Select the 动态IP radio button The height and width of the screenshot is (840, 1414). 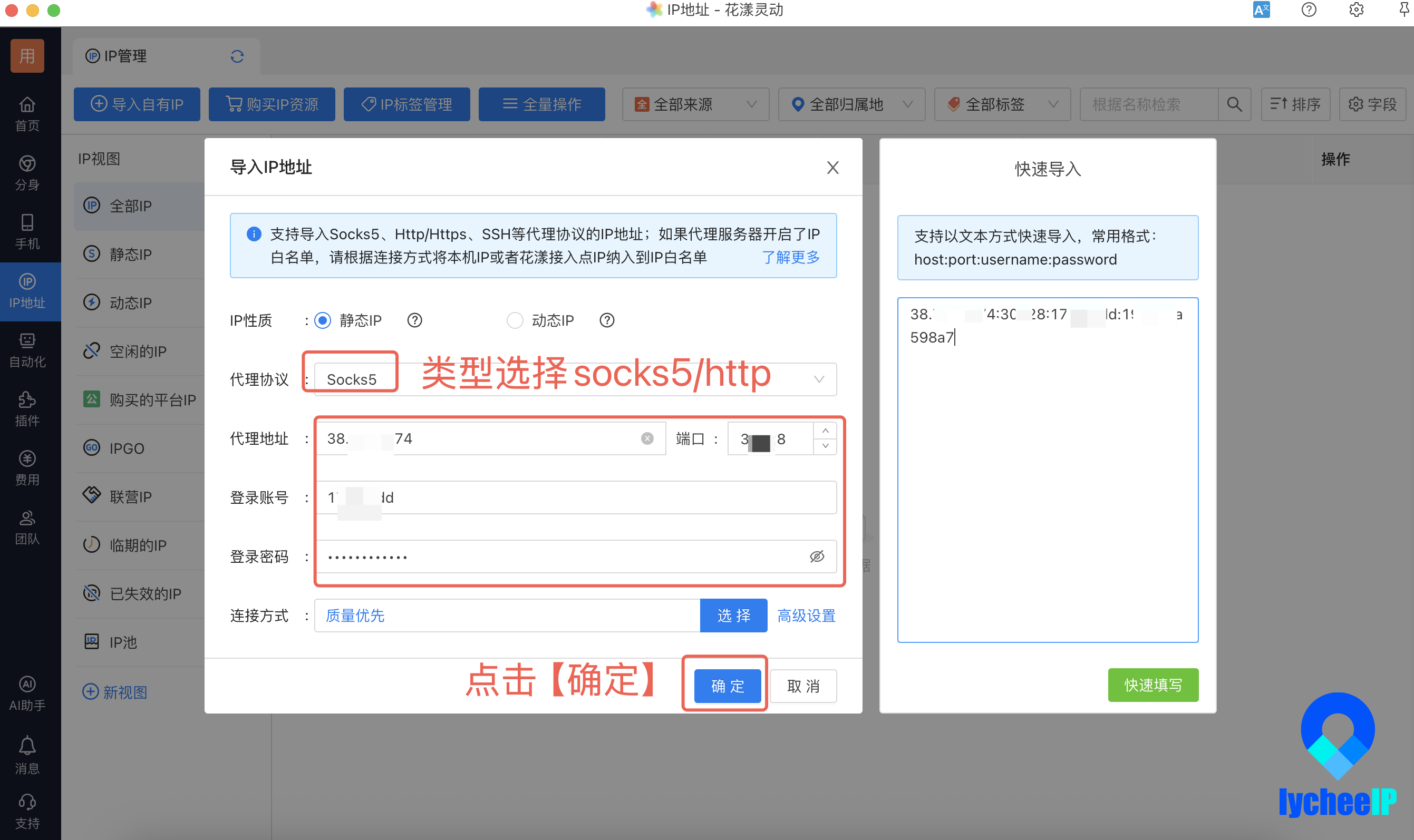[x=515, y=320]
